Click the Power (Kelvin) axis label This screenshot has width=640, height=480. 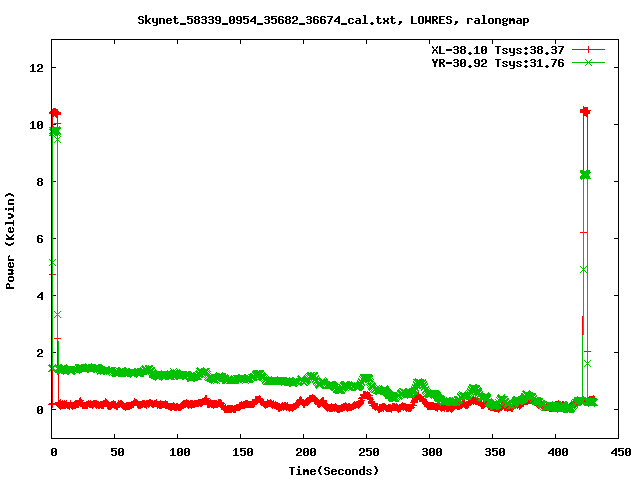coord(10,241)
